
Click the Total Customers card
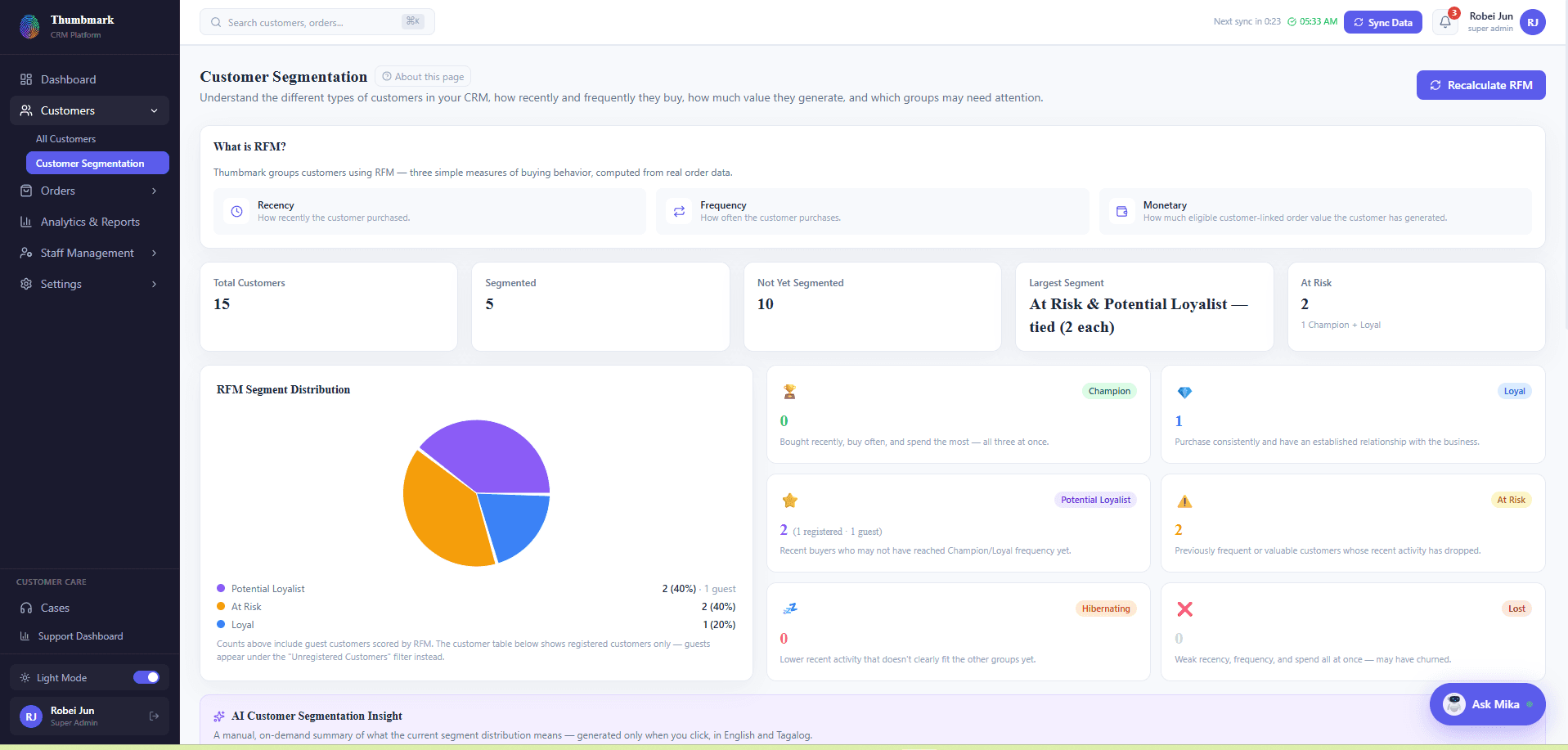pyautogui.click(x=329, y=307)
